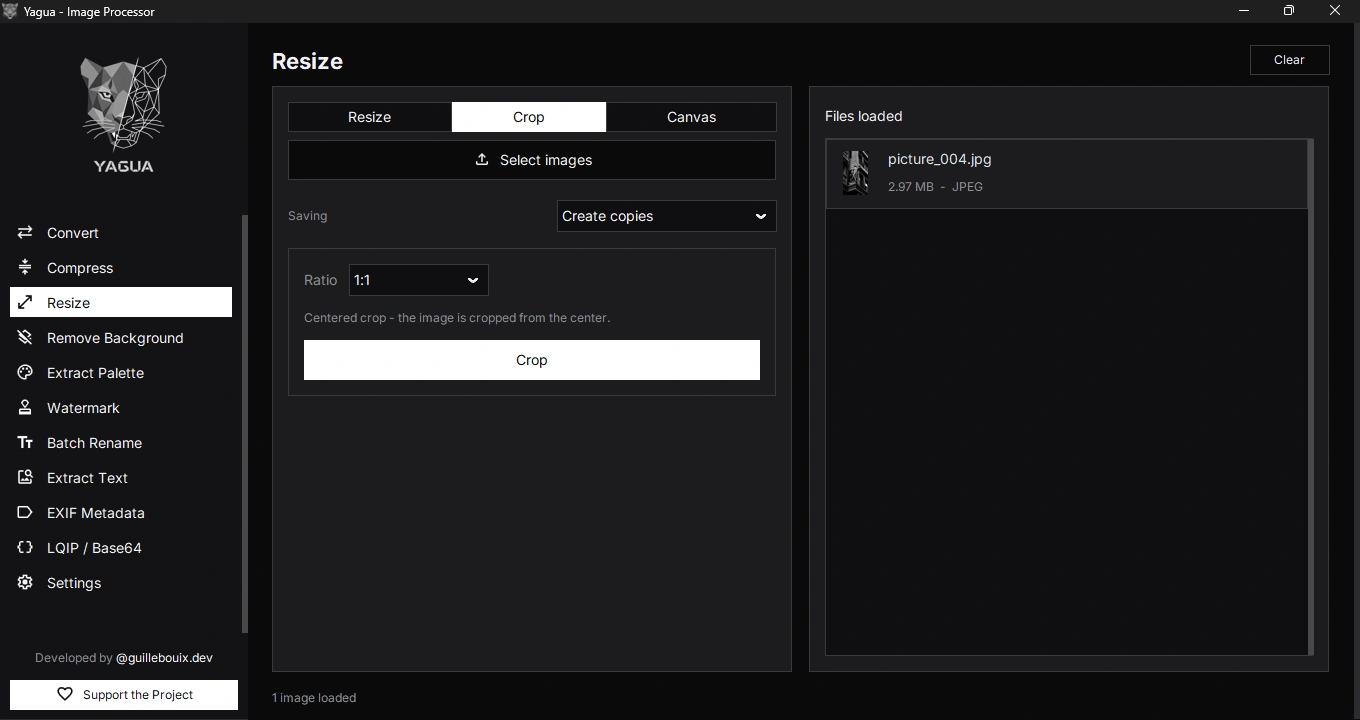Click the Extract Text icon
Viewport: 1360px width, 720px height.
coord(25,477)
